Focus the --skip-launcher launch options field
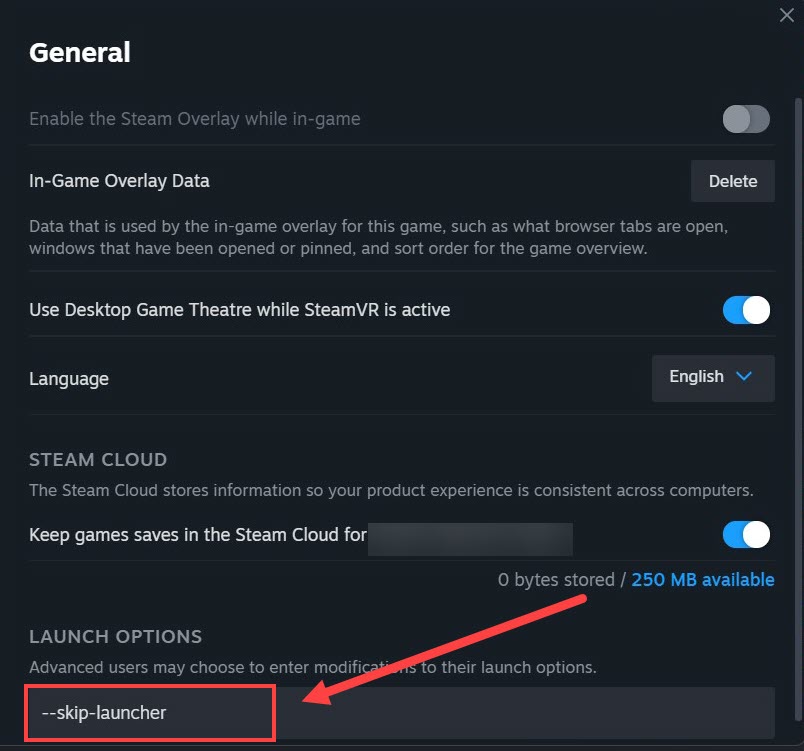The width and height of the screenshot is (804, 751). pyautogui.click(x=400, y=713)
